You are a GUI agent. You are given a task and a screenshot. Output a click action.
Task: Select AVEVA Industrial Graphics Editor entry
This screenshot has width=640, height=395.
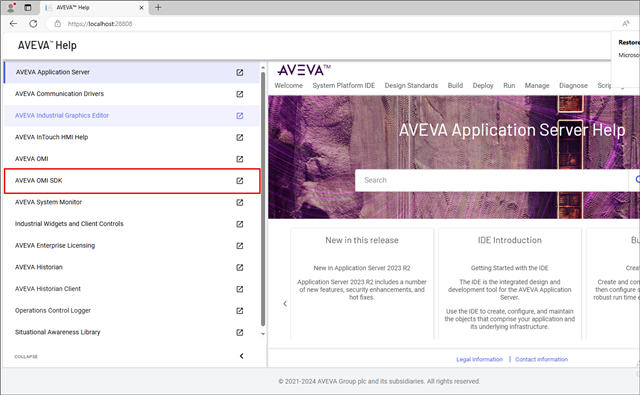tap(131, 115)
